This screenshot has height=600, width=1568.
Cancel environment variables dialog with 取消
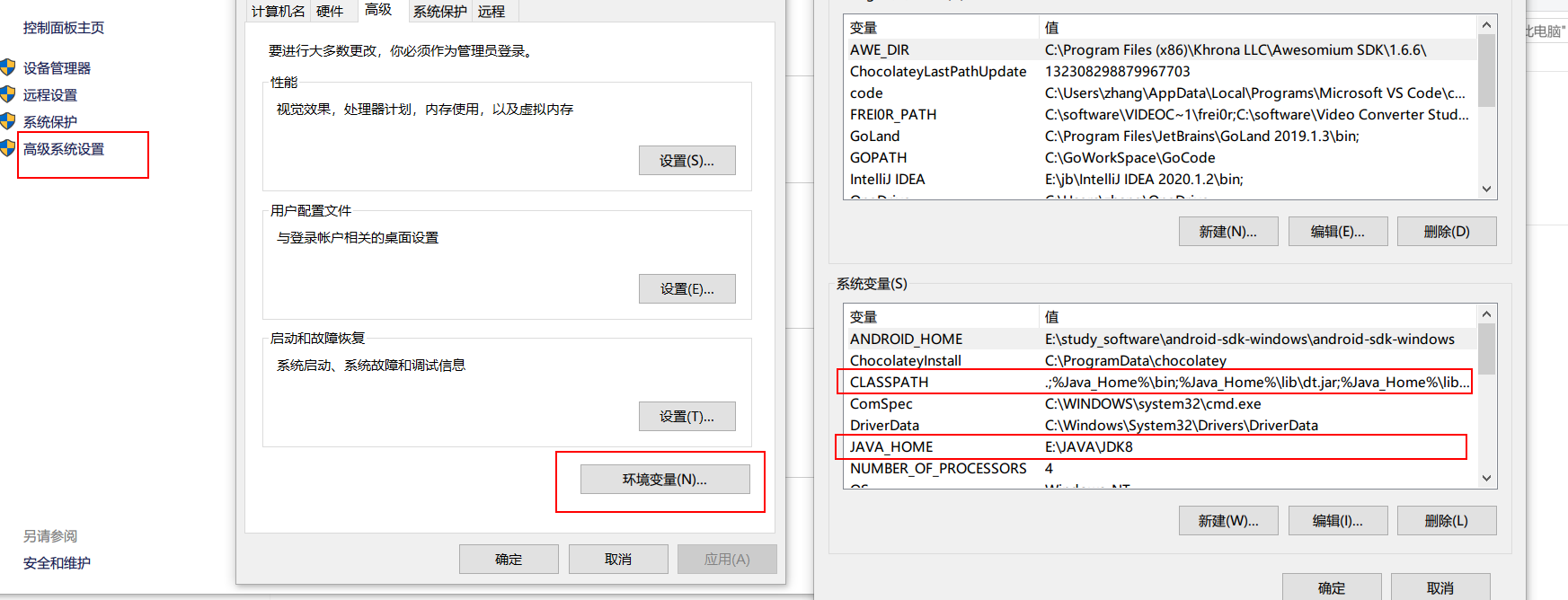(1440, 587)
